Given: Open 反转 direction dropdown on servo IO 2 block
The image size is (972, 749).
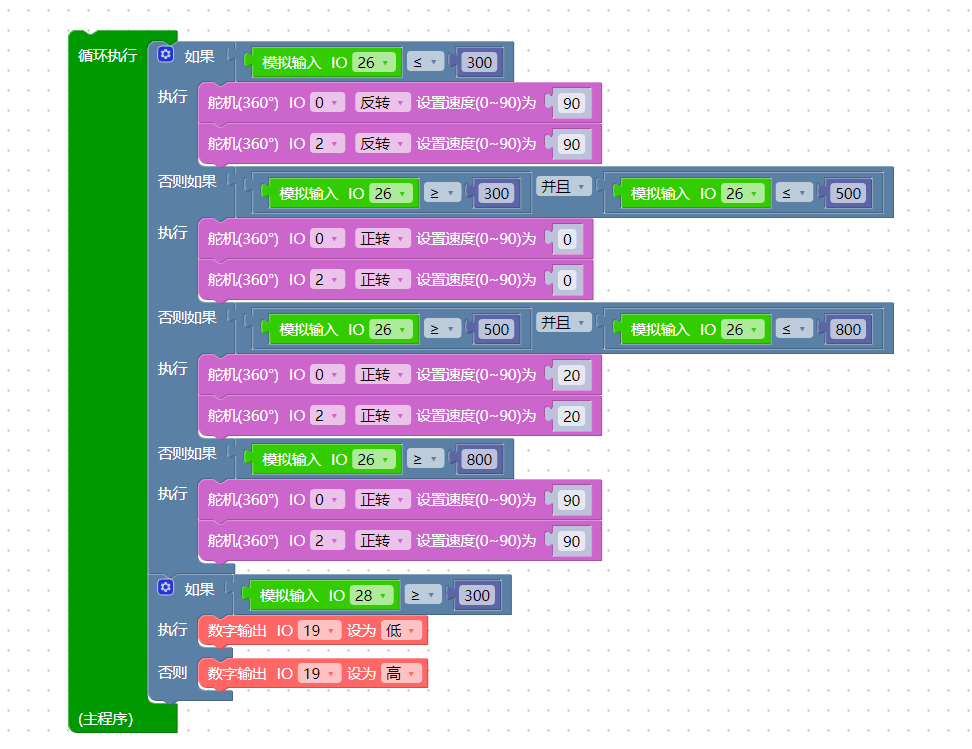Looking at the screenshot, I should (x=382, y=144).
